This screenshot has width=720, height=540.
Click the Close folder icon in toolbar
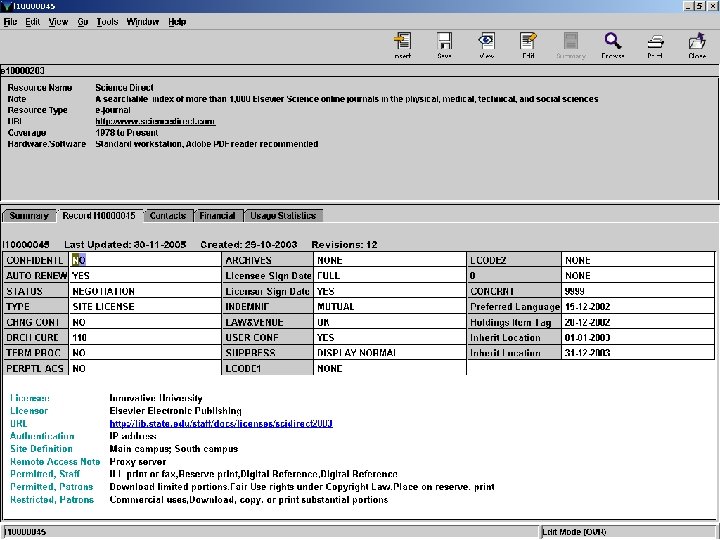[697, 45]
